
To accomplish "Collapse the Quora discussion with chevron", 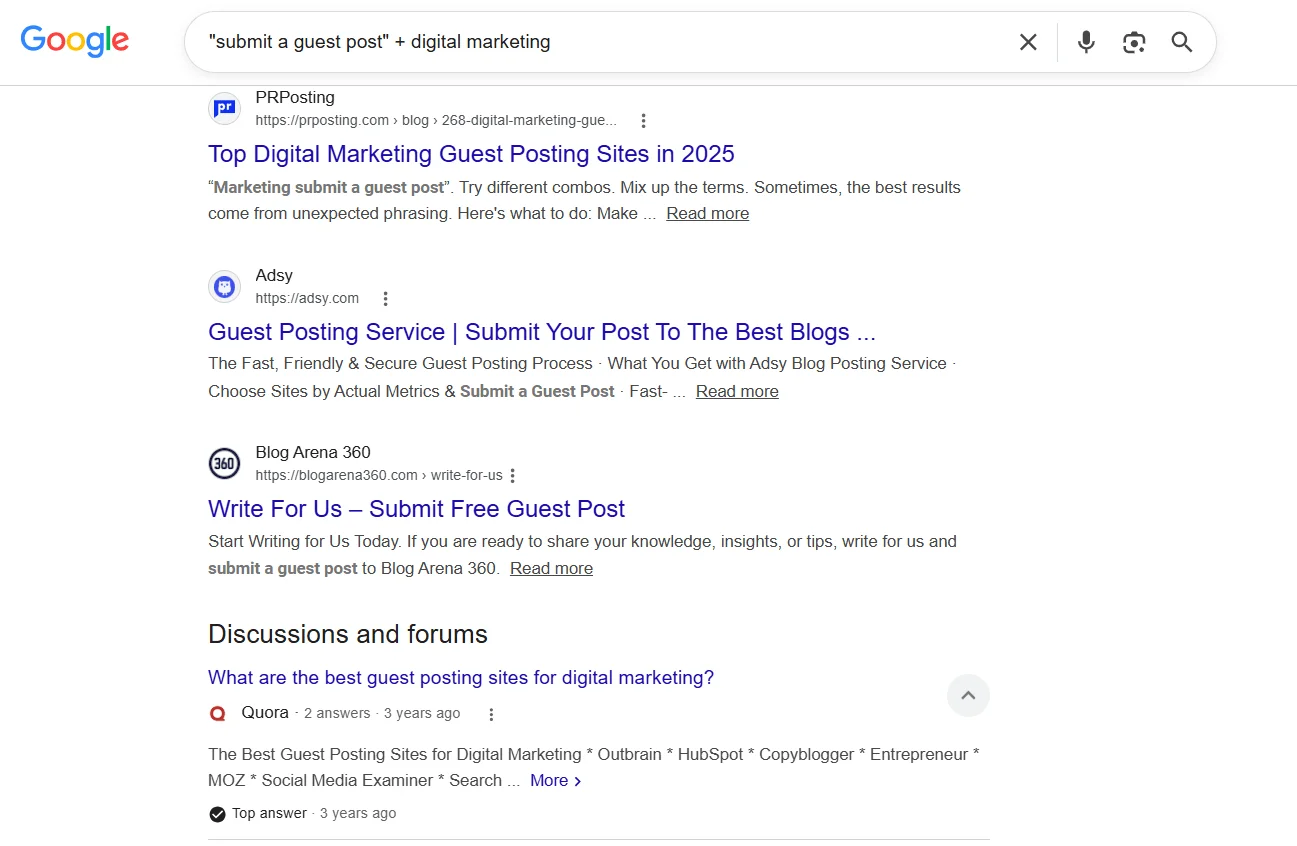I will 968,695.
